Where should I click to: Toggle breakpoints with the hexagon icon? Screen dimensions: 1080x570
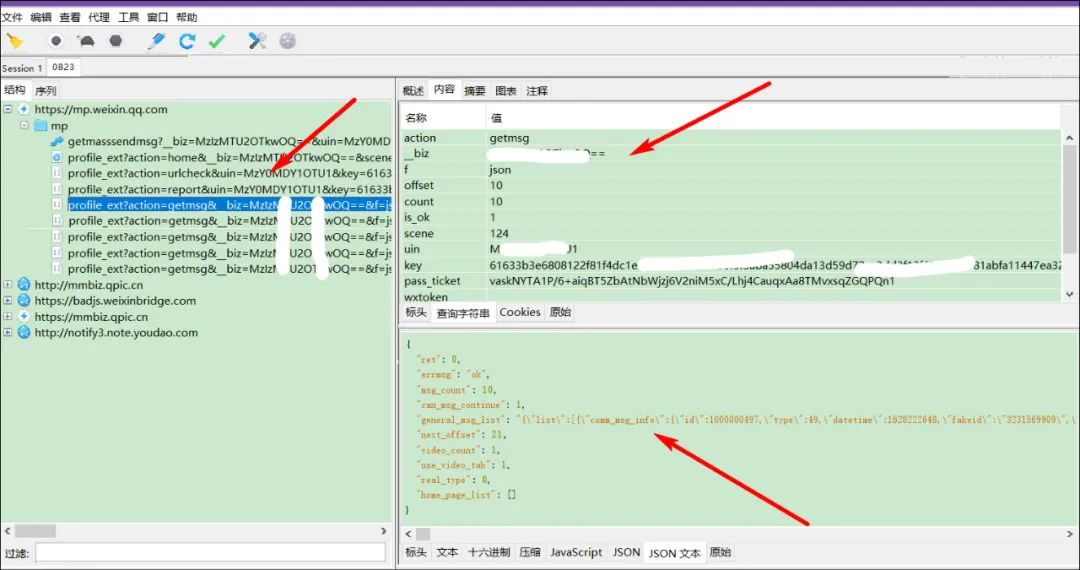pos(116,41)
